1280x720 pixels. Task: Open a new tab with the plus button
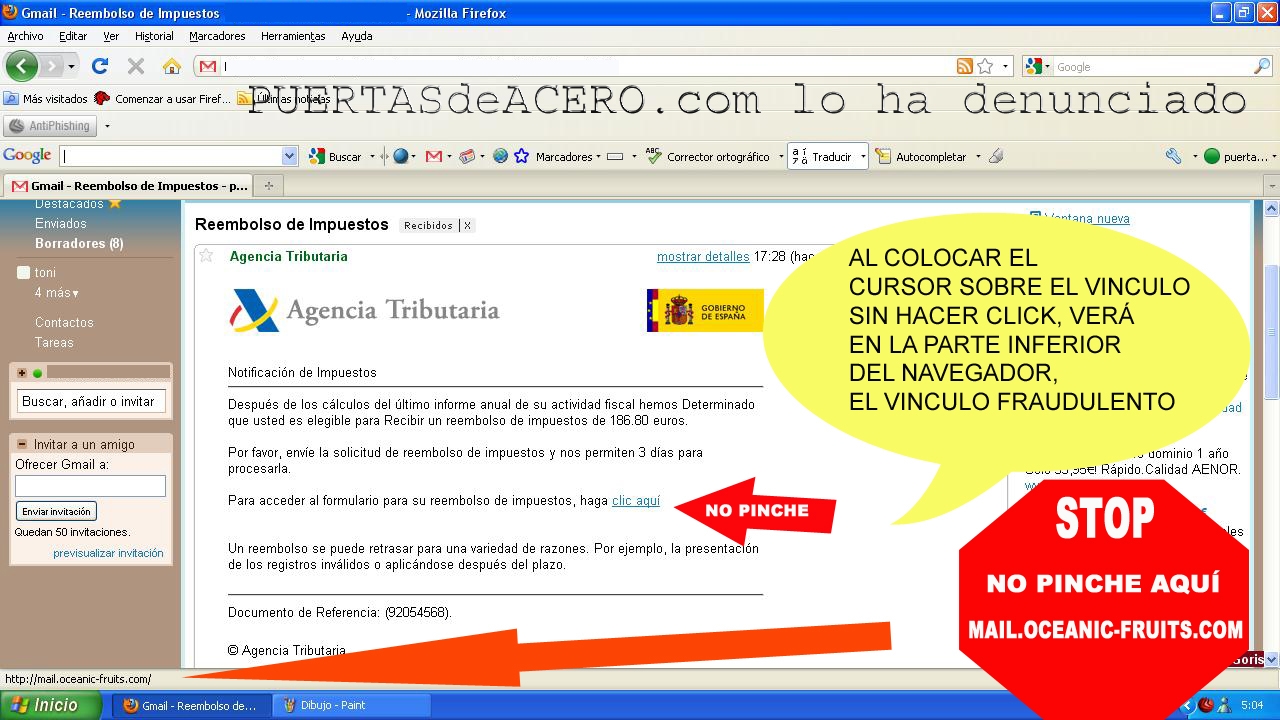click(x=268, y=186)
